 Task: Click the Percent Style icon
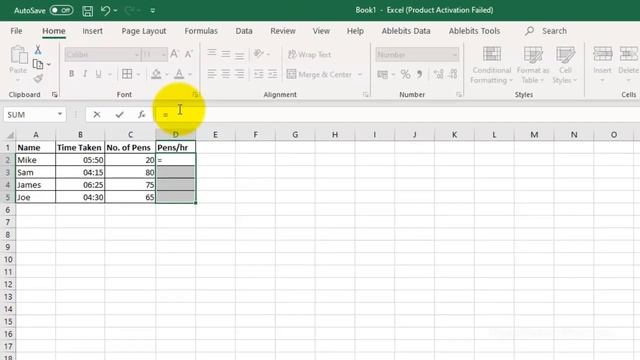point(405,74)
